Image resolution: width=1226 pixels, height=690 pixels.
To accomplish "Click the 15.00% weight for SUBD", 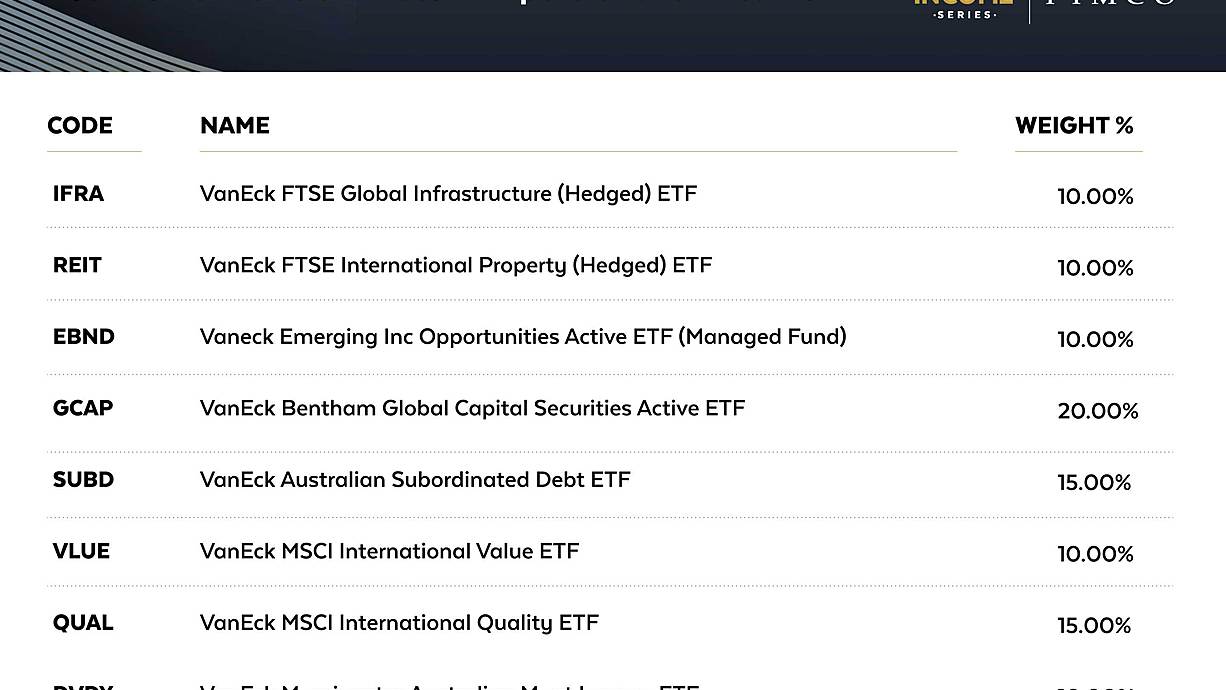I will (1094, 483).
